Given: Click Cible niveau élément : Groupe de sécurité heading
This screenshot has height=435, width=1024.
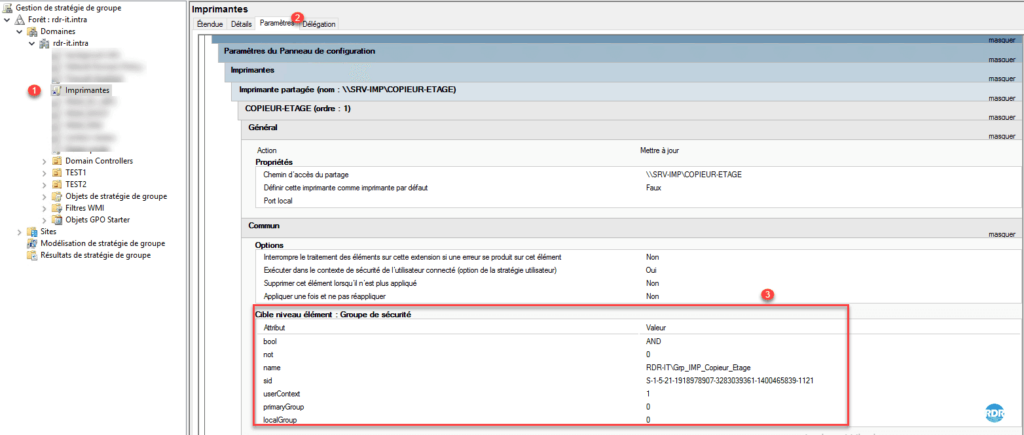Looking at the screenshot, I should tap(332, 315).
